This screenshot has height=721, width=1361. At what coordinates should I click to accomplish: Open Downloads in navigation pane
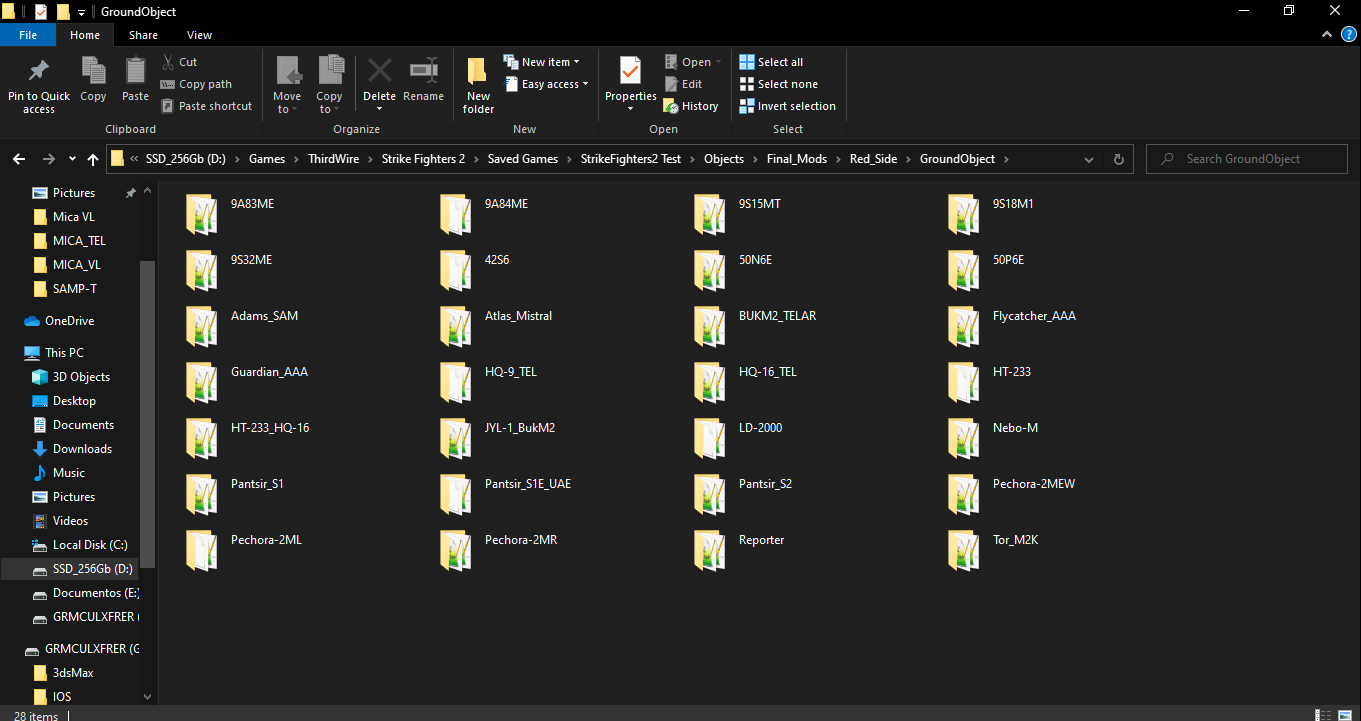coord(82,449)
